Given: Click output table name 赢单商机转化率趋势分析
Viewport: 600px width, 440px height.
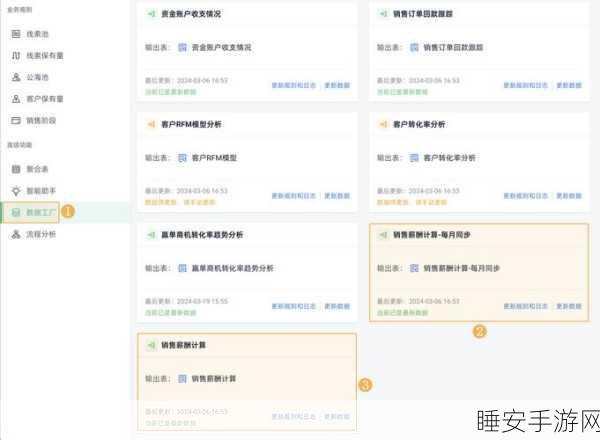Looking at the screenshot, I should [233, 268].
